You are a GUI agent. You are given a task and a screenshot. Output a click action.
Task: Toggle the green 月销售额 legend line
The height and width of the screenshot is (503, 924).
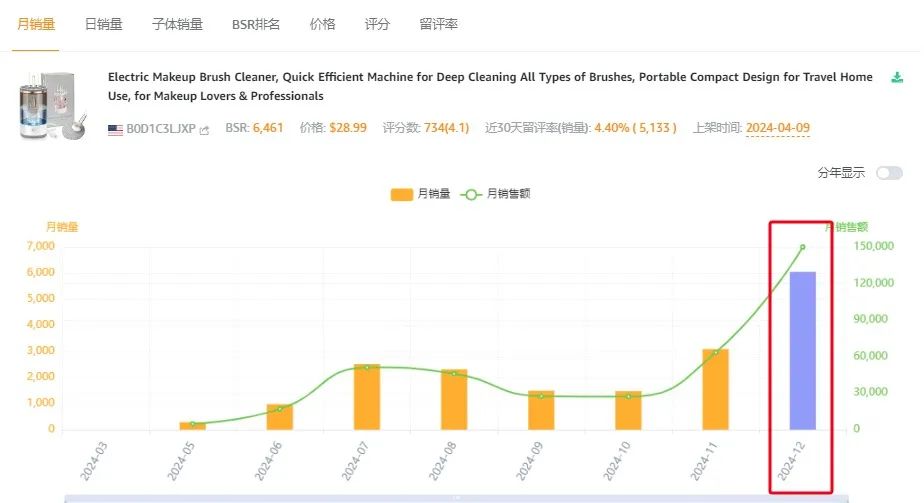pos(496,194)
